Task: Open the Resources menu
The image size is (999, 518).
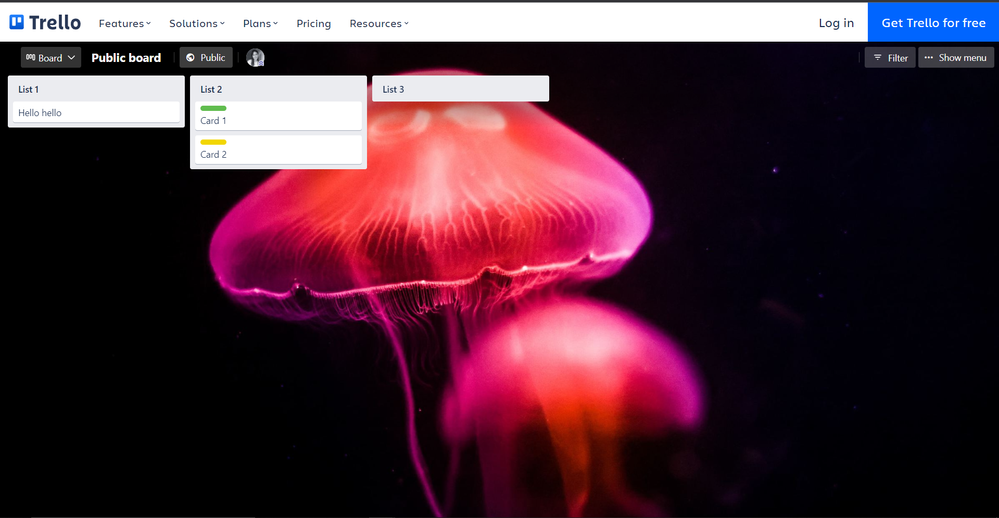Action: (378, 24)
